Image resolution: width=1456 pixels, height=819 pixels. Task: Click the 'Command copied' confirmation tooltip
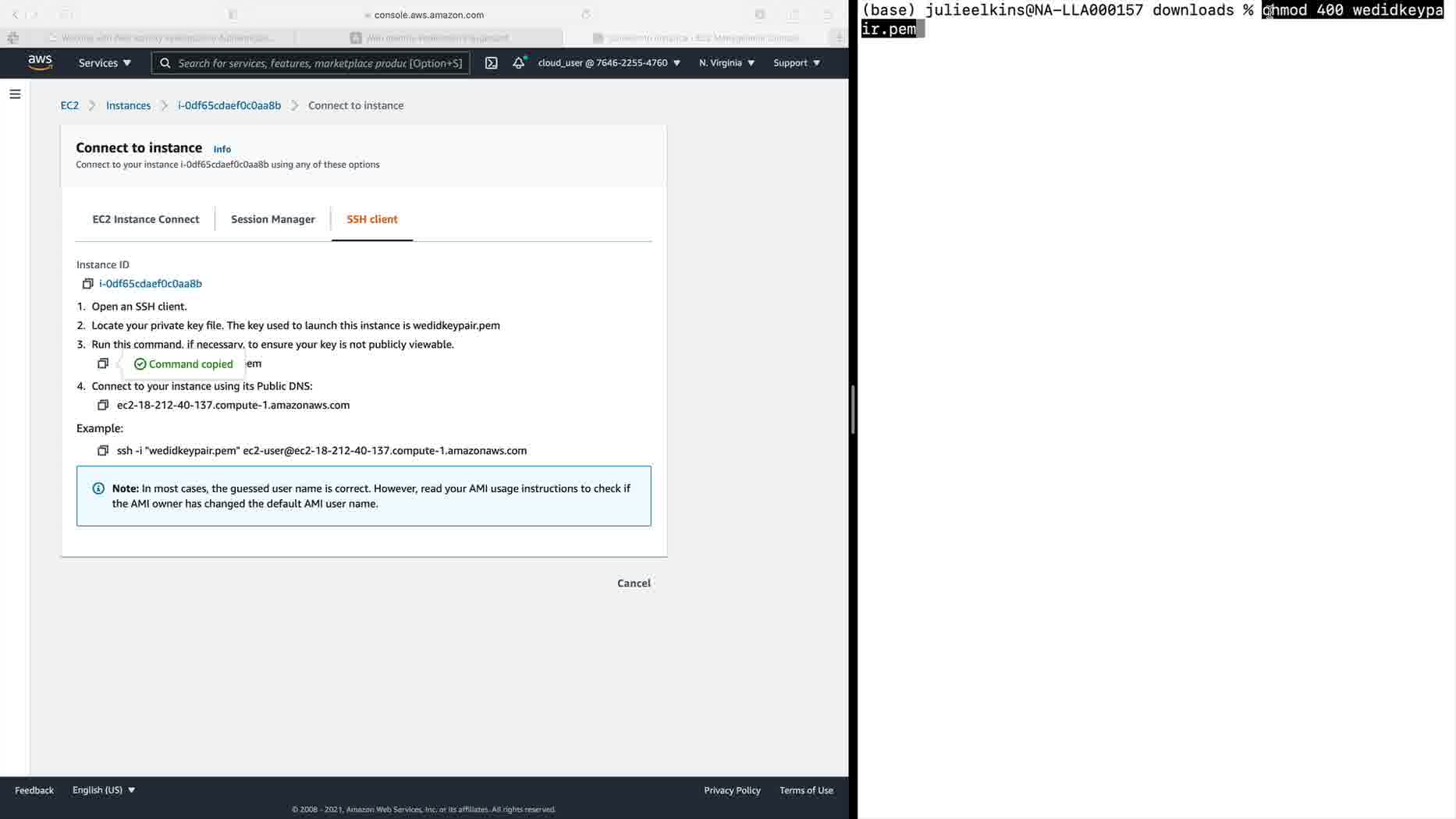tap(183, 364)
